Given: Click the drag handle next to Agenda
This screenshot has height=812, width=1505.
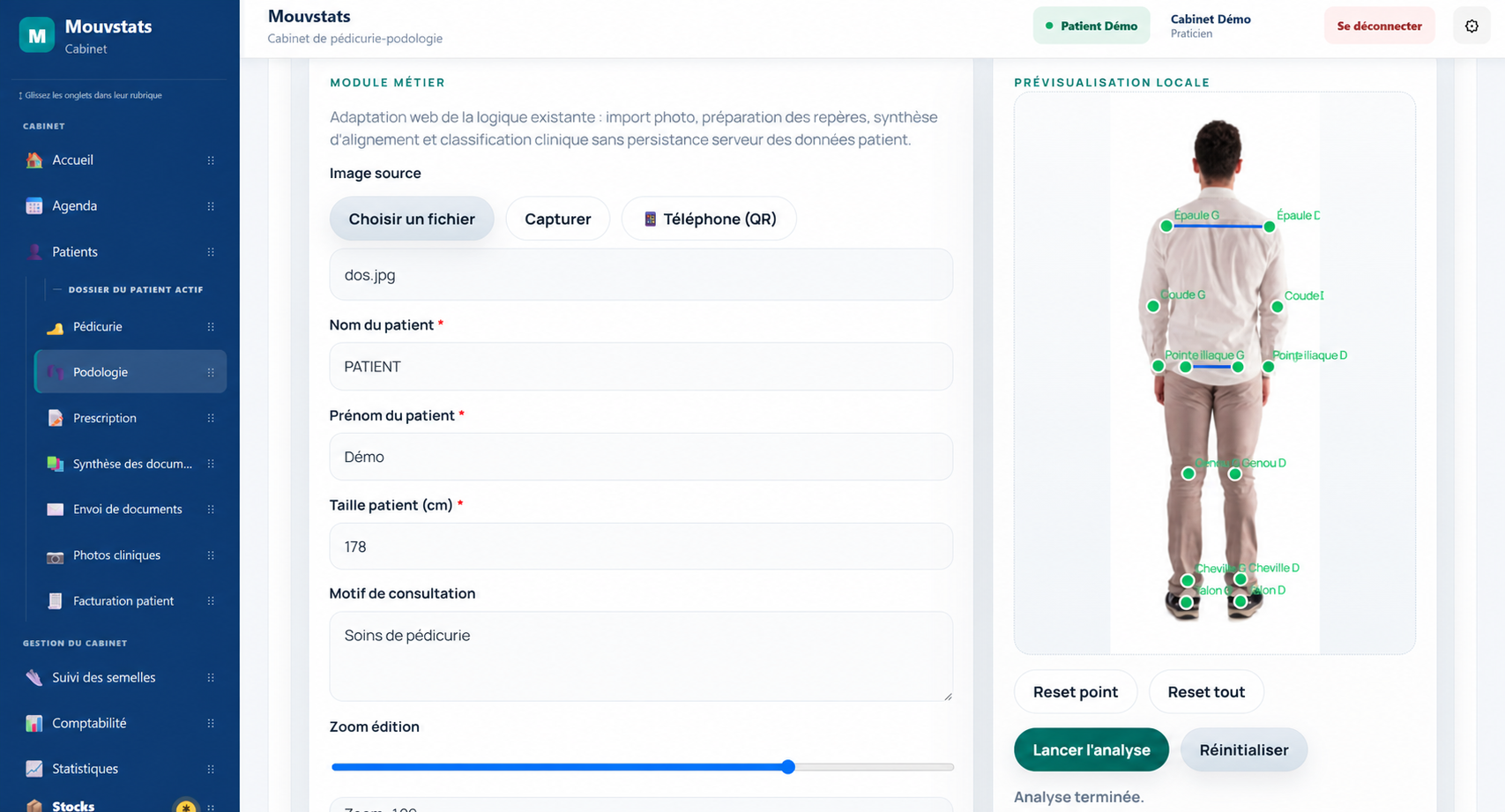Looking at the screenshot, I should click(x=211, y=206).
